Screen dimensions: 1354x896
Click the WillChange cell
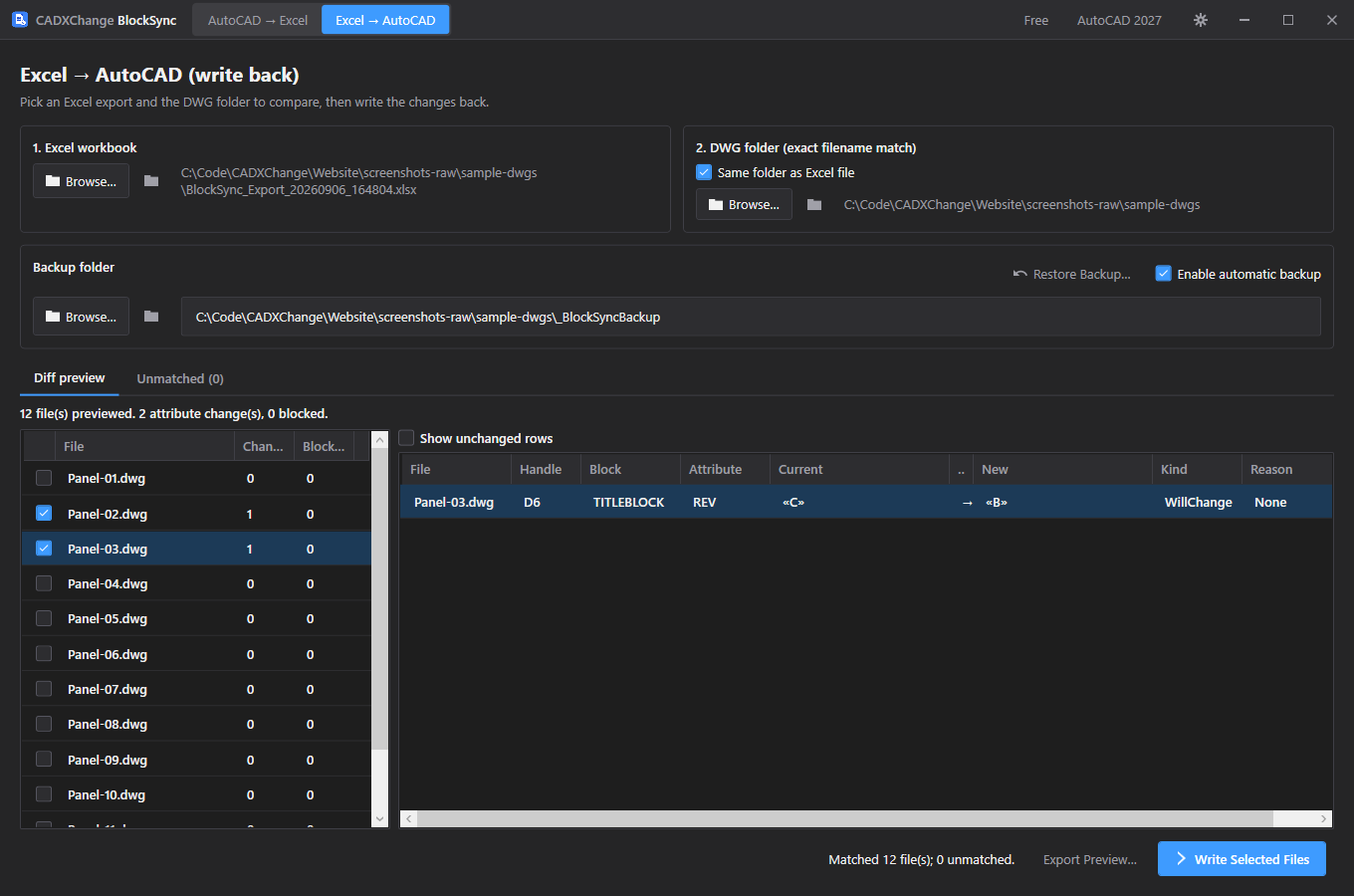pos(1198,502)
